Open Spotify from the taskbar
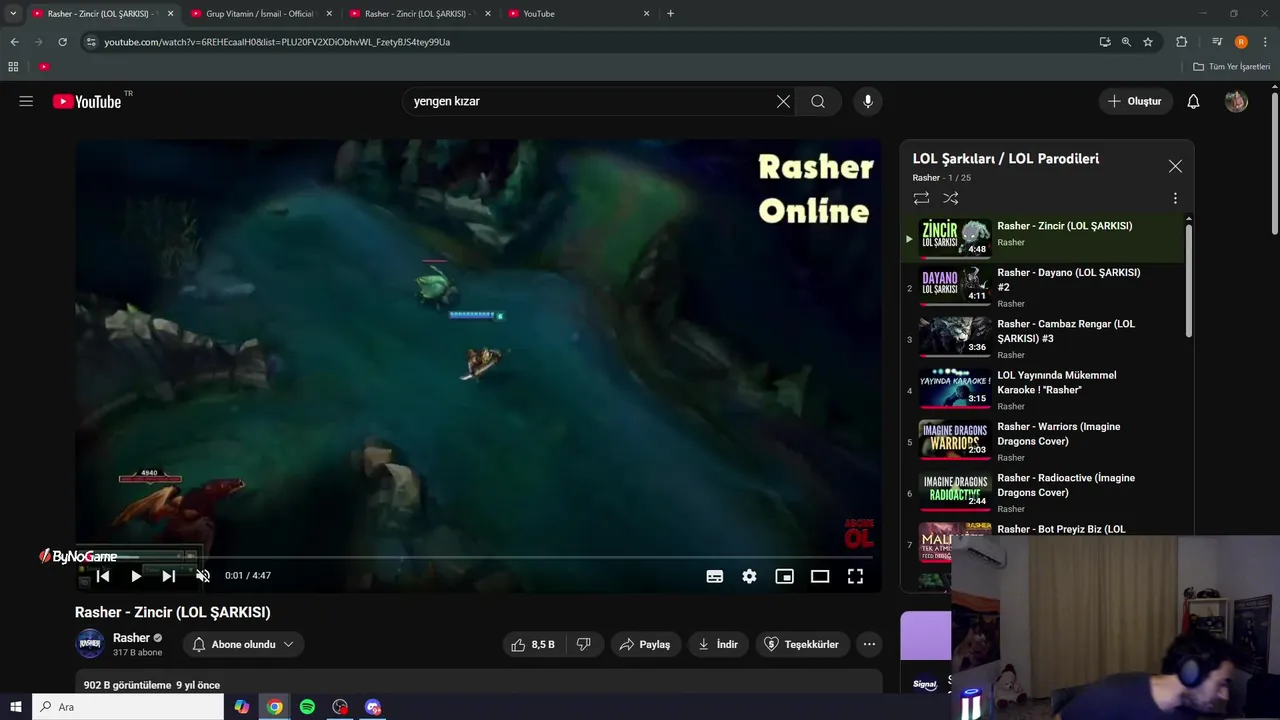The height and width of the screenshot is (720, 1280). click(x=307, y=707)
